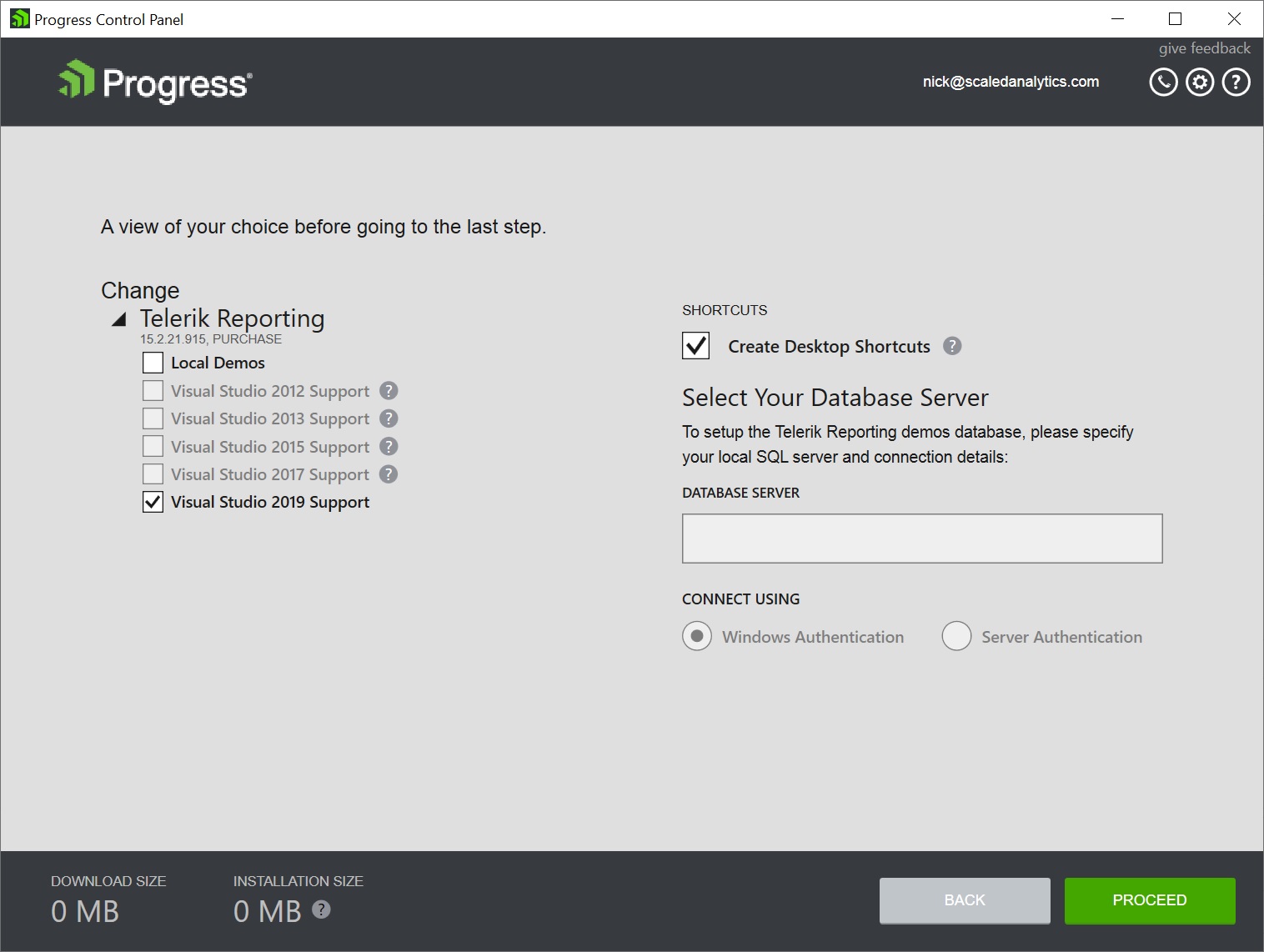Viewport: 1264px width, 952px height.
Task: Click the 'CONNECT USING' label
Action: coord(741,599)
